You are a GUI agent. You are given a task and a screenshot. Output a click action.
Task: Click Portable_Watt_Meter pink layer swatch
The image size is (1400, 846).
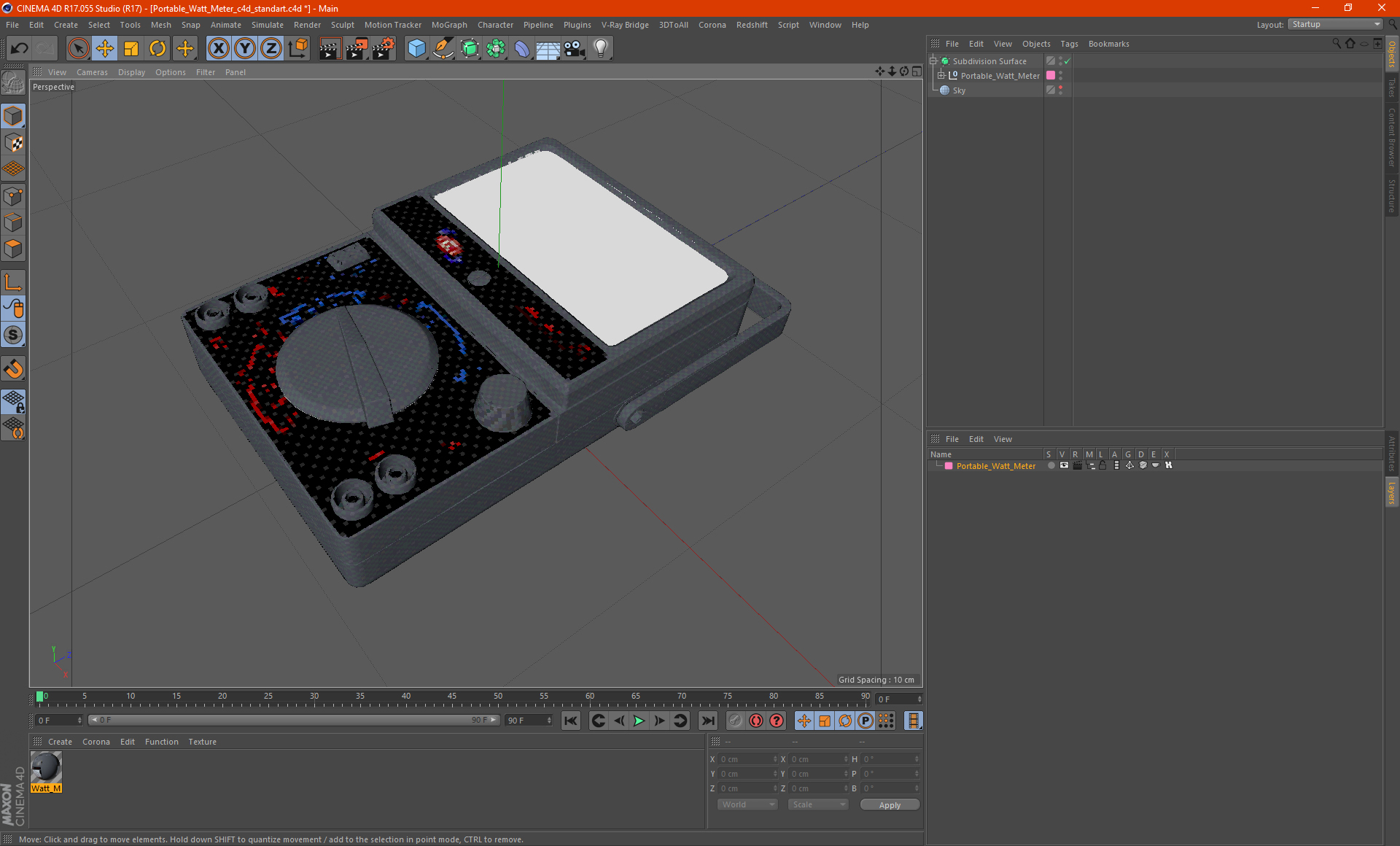click(1051, 75)
